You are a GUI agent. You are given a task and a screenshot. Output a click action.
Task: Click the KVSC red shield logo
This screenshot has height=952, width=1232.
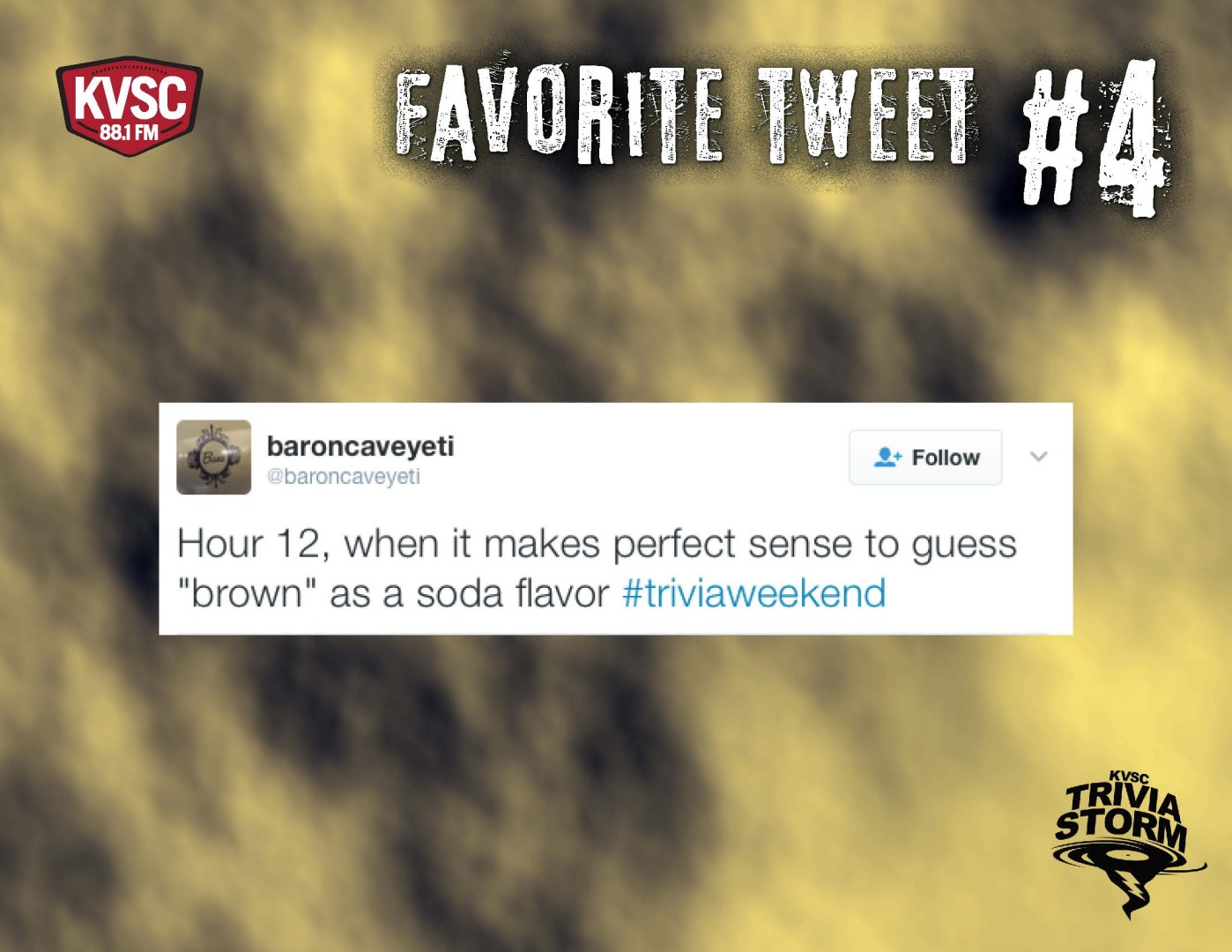tap(130, 107)
